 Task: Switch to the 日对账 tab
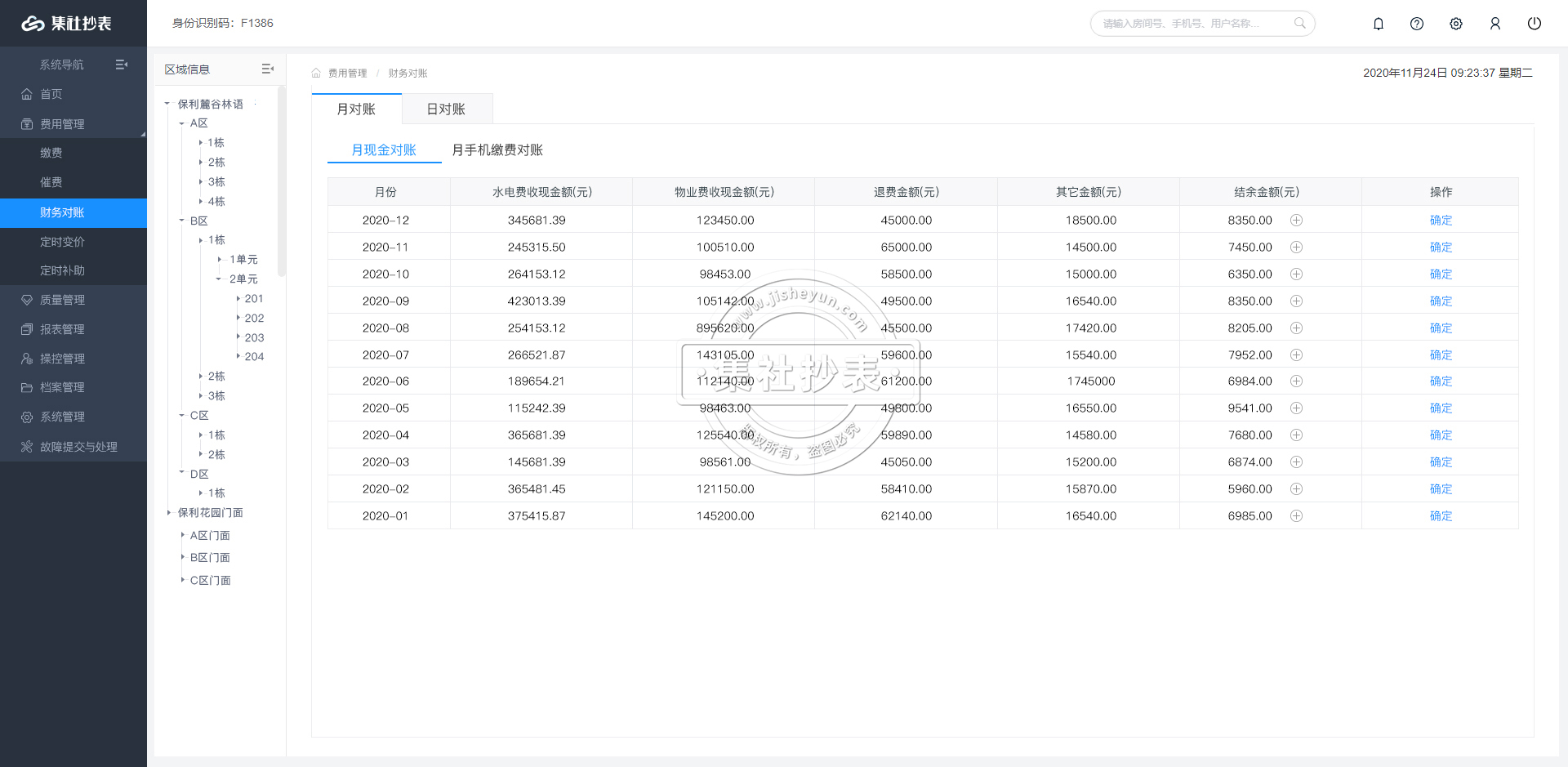tap(446, 109)
